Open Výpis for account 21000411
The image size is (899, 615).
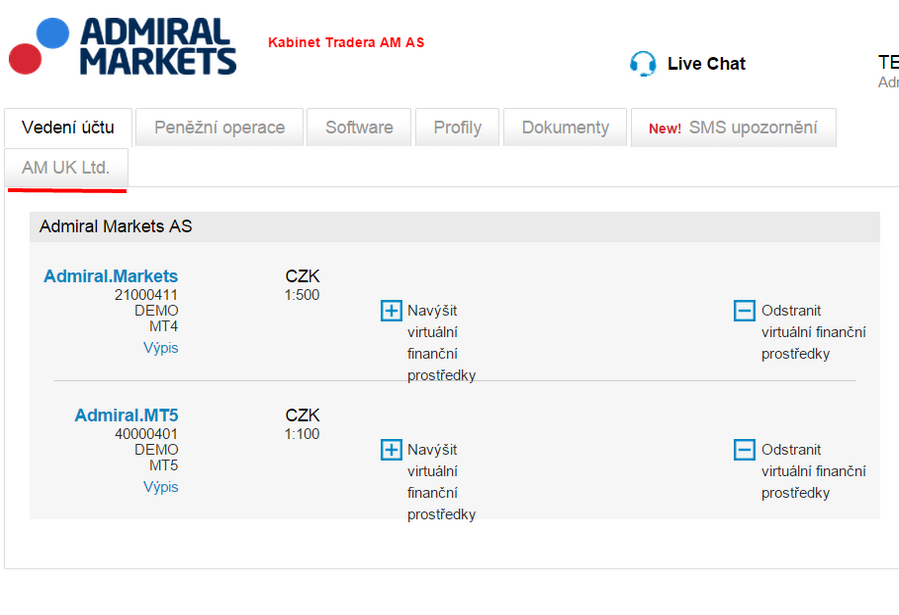click(161, 348)
